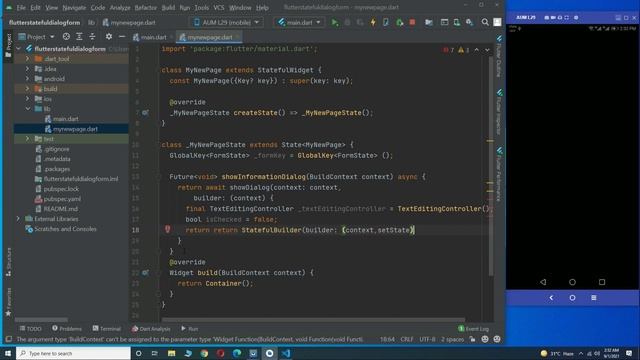This screenshot has height=360, width=640.
Task: Click the Windows taskbar search box
Action: [x=73, y=353]
